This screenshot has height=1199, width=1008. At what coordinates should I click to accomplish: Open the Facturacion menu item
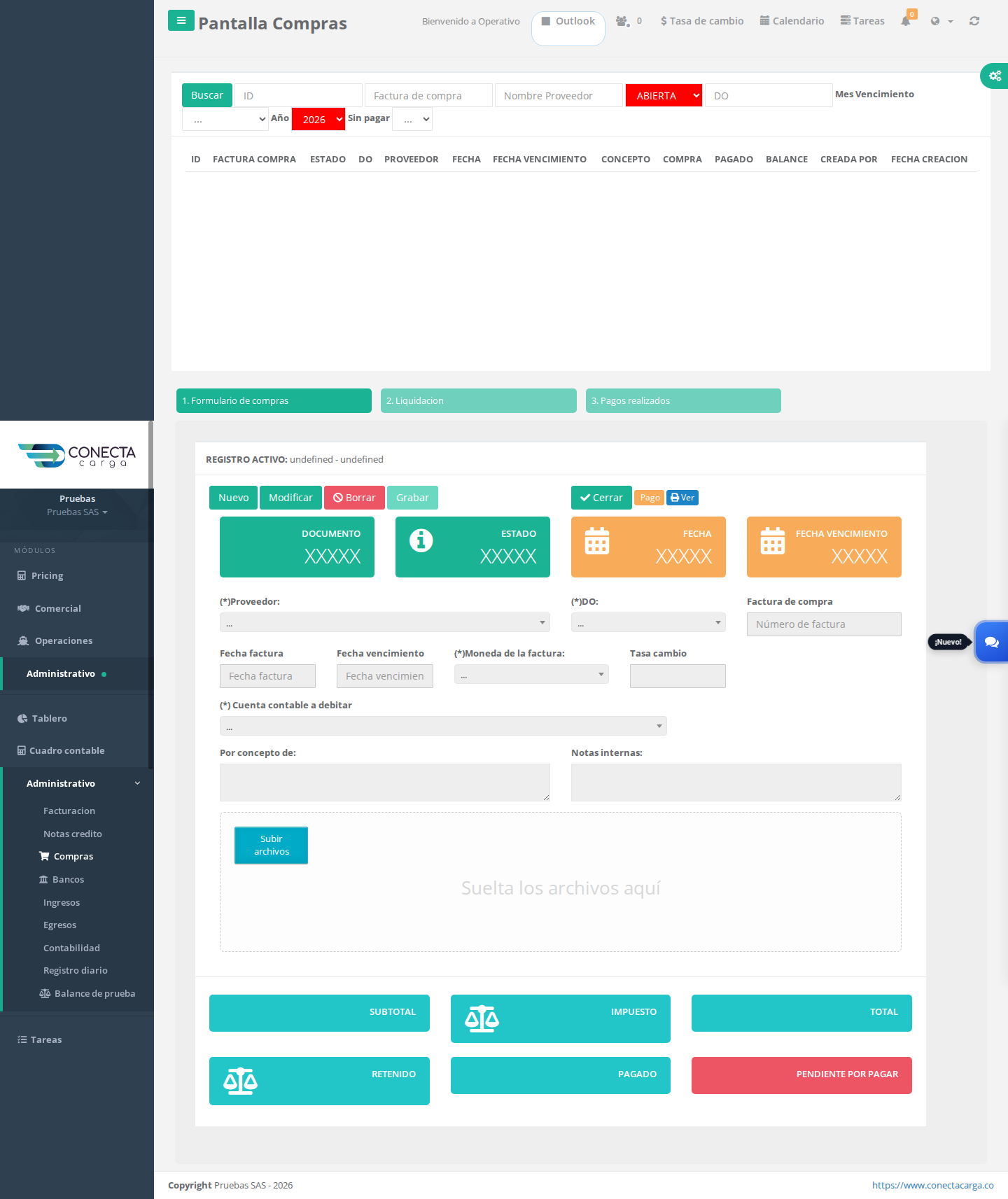click(69, 811)
